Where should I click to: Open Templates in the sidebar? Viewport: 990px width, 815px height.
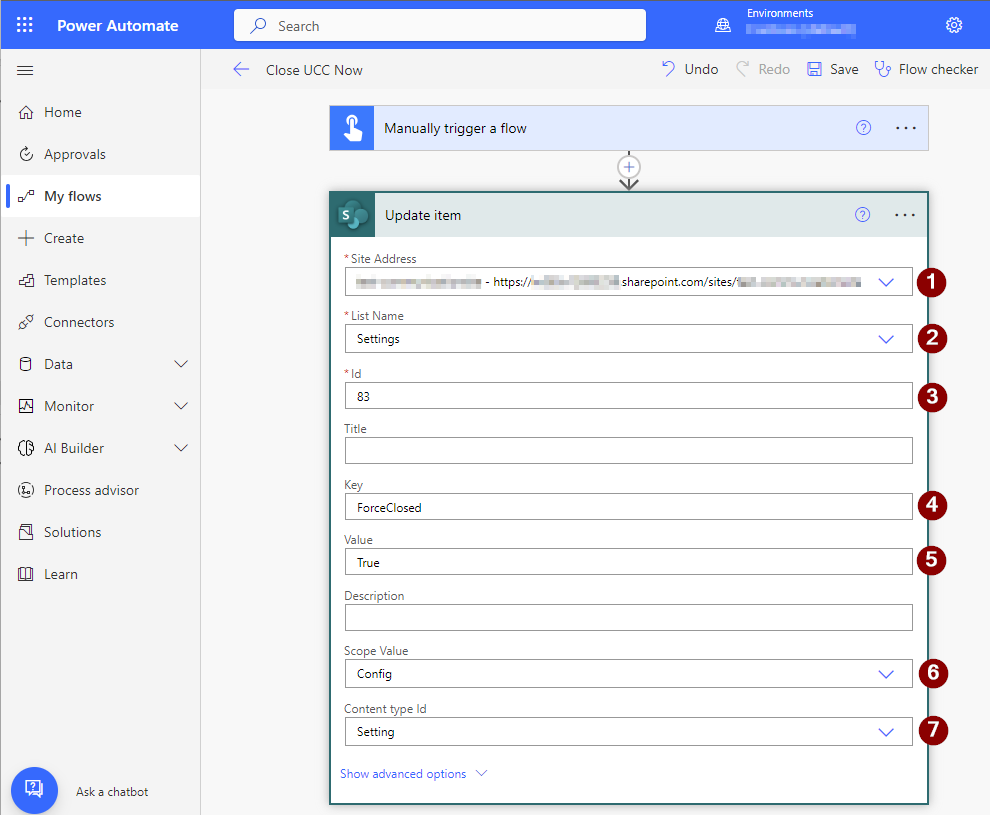pyautogui.click(x=101, y=280)
